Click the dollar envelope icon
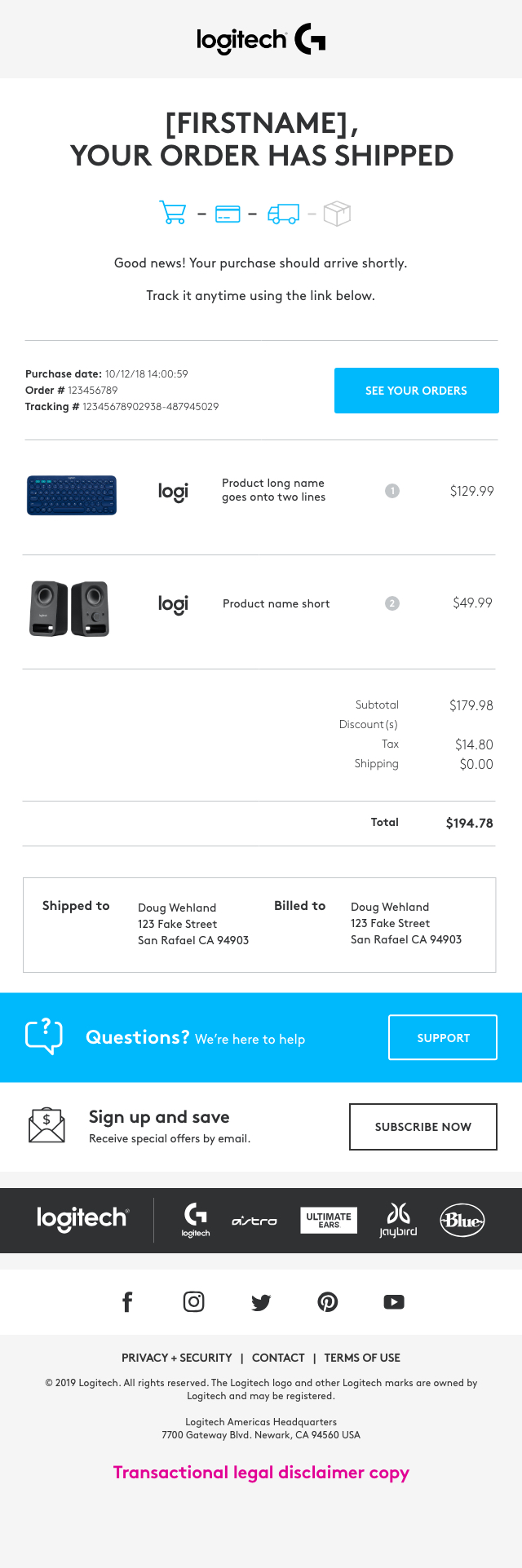The width and height of the screenshot is (522, 1568). pos(46,1126)
